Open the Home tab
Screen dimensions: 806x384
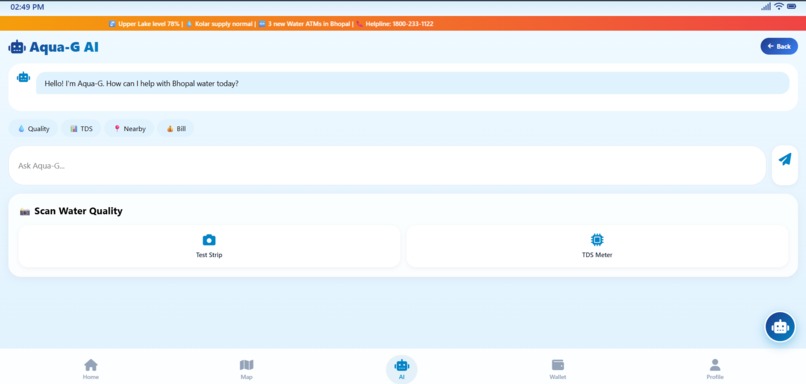click(91, 369)
